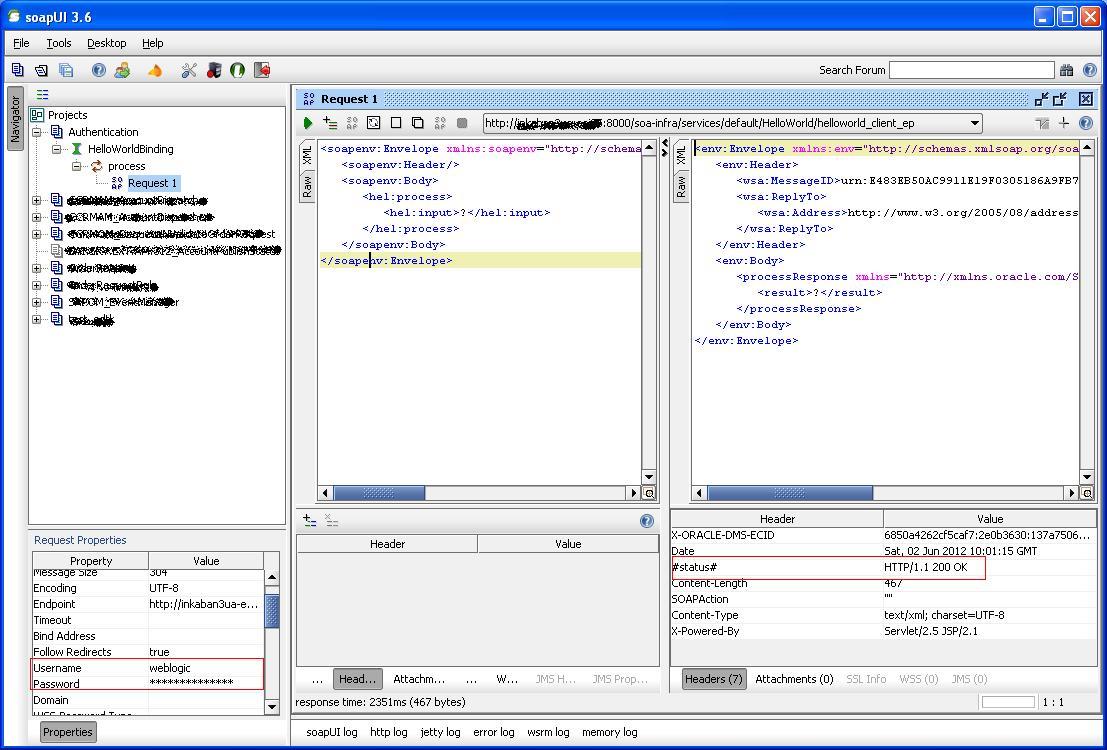This screenshot has width=1107, height=750.
Task: Open the endpoint URL dropdown arrow
Action: point(974,123)
